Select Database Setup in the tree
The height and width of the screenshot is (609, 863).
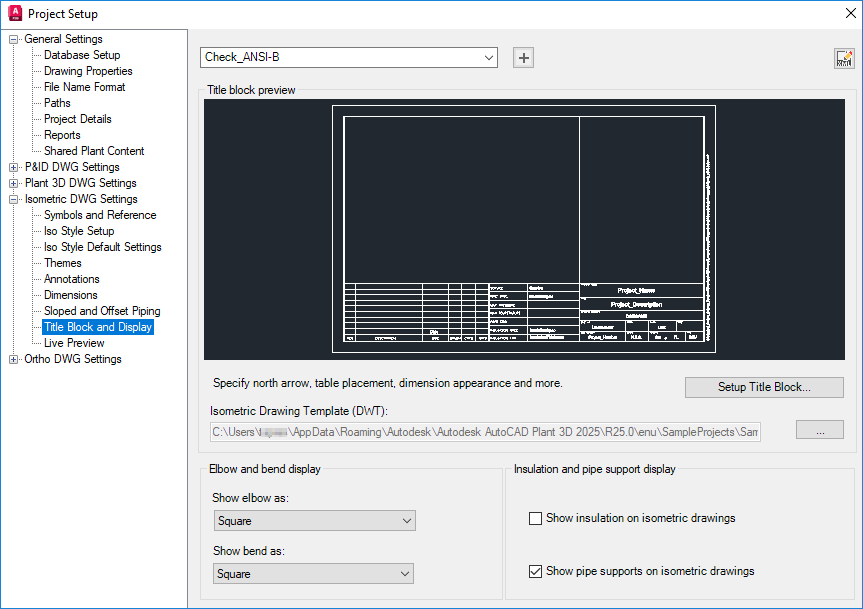(x=82, y=55)
